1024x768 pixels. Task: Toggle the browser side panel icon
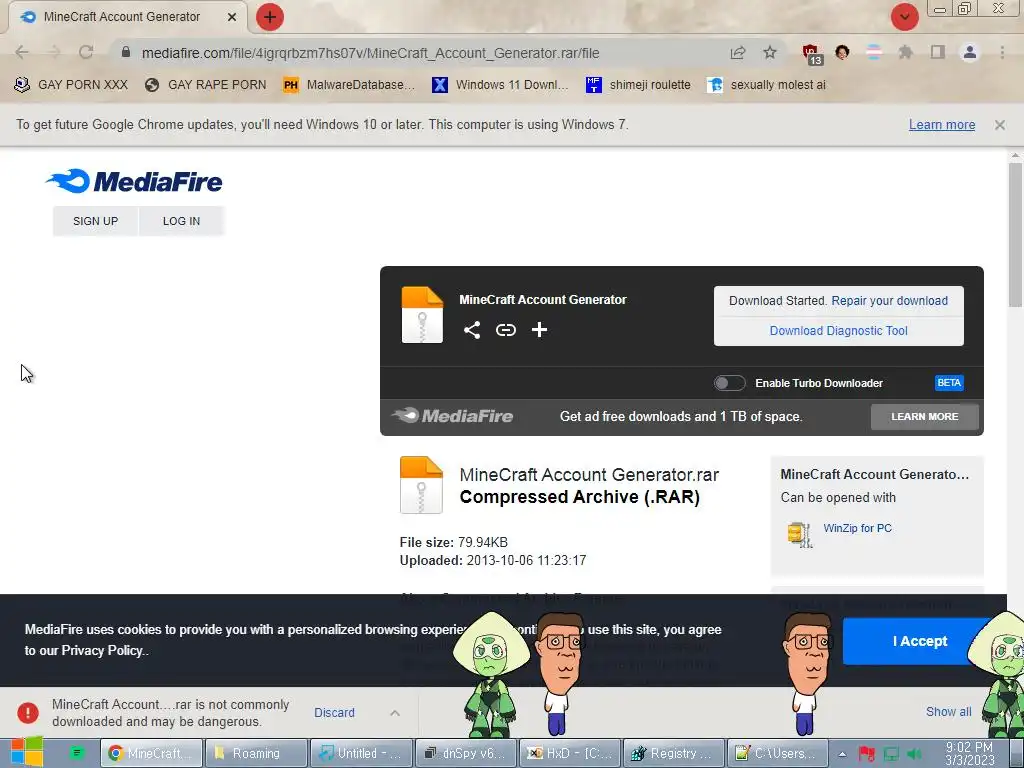pos(938,52)
